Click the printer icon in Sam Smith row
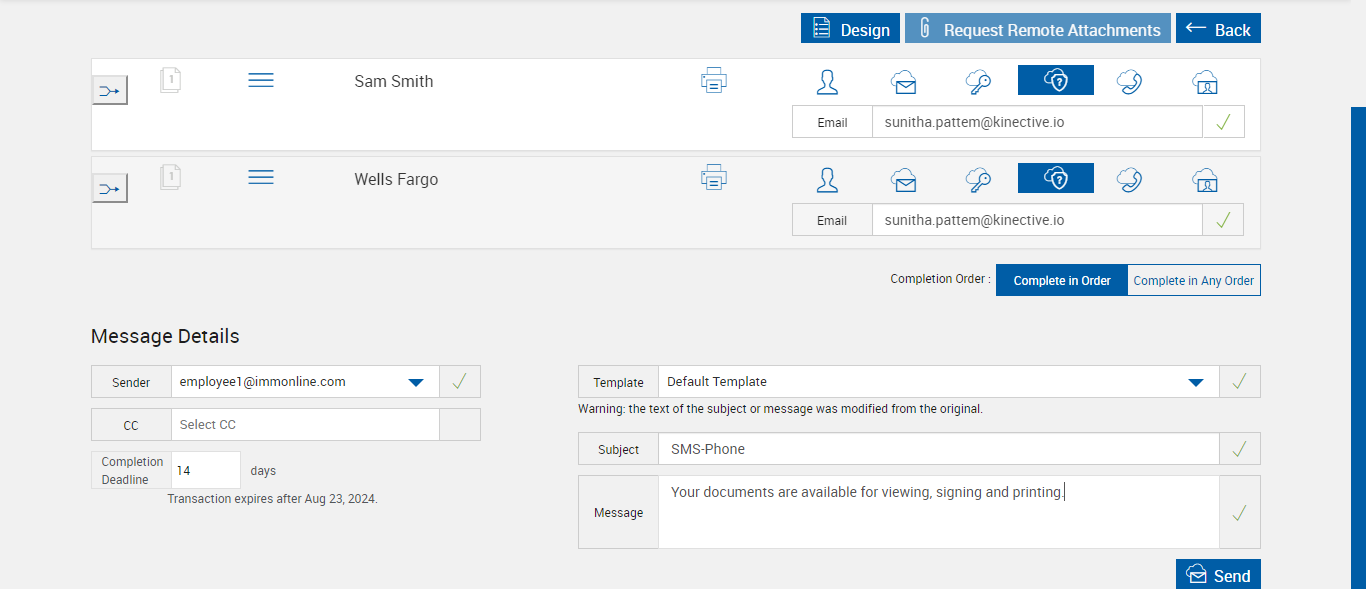The height and width of the screenshot is (589, 1366). pos(713,80)
